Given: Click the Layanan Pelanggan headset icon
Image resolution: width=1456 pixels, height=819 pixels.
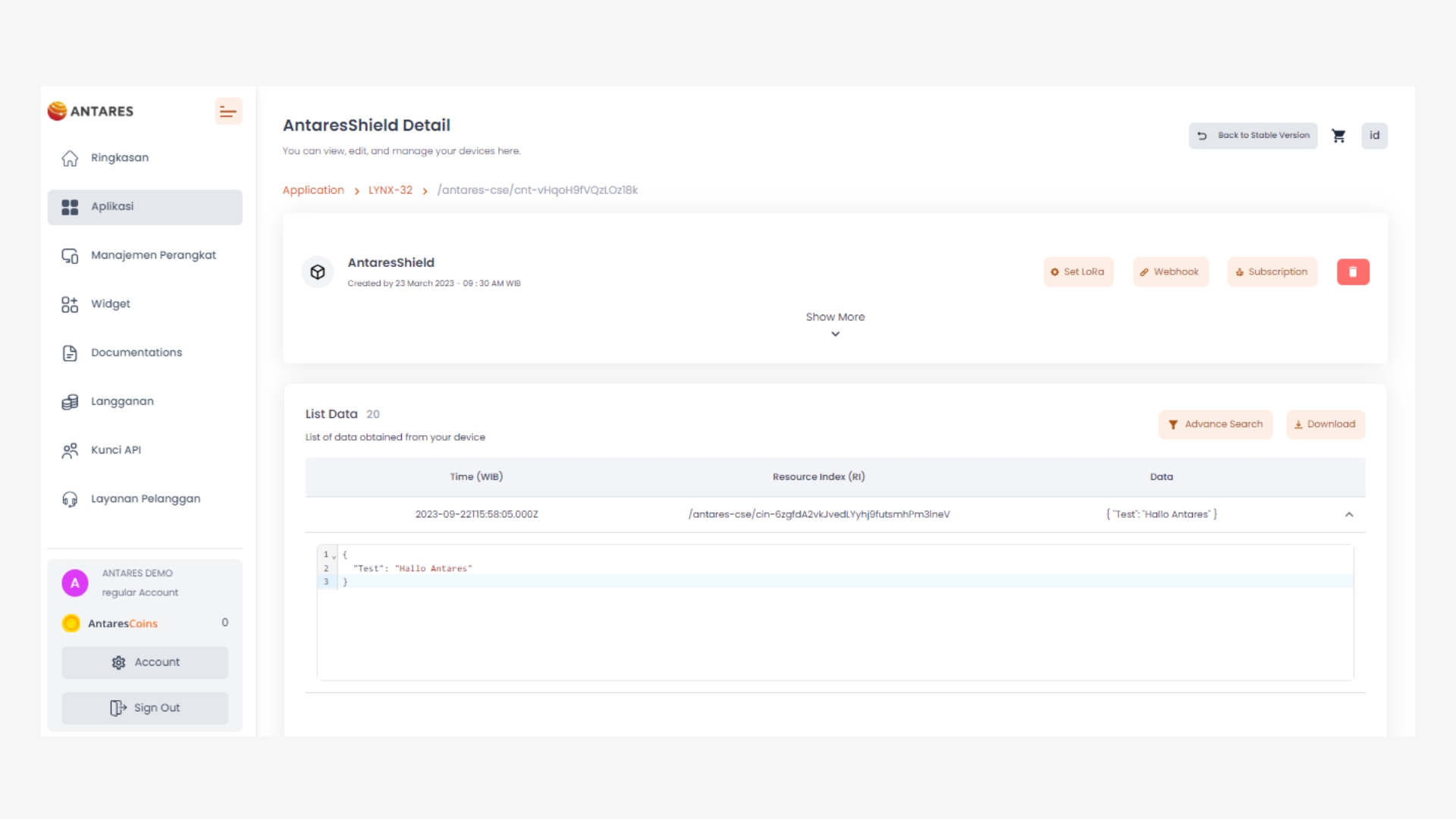Looking at the screenshot, I should (70, 499).
